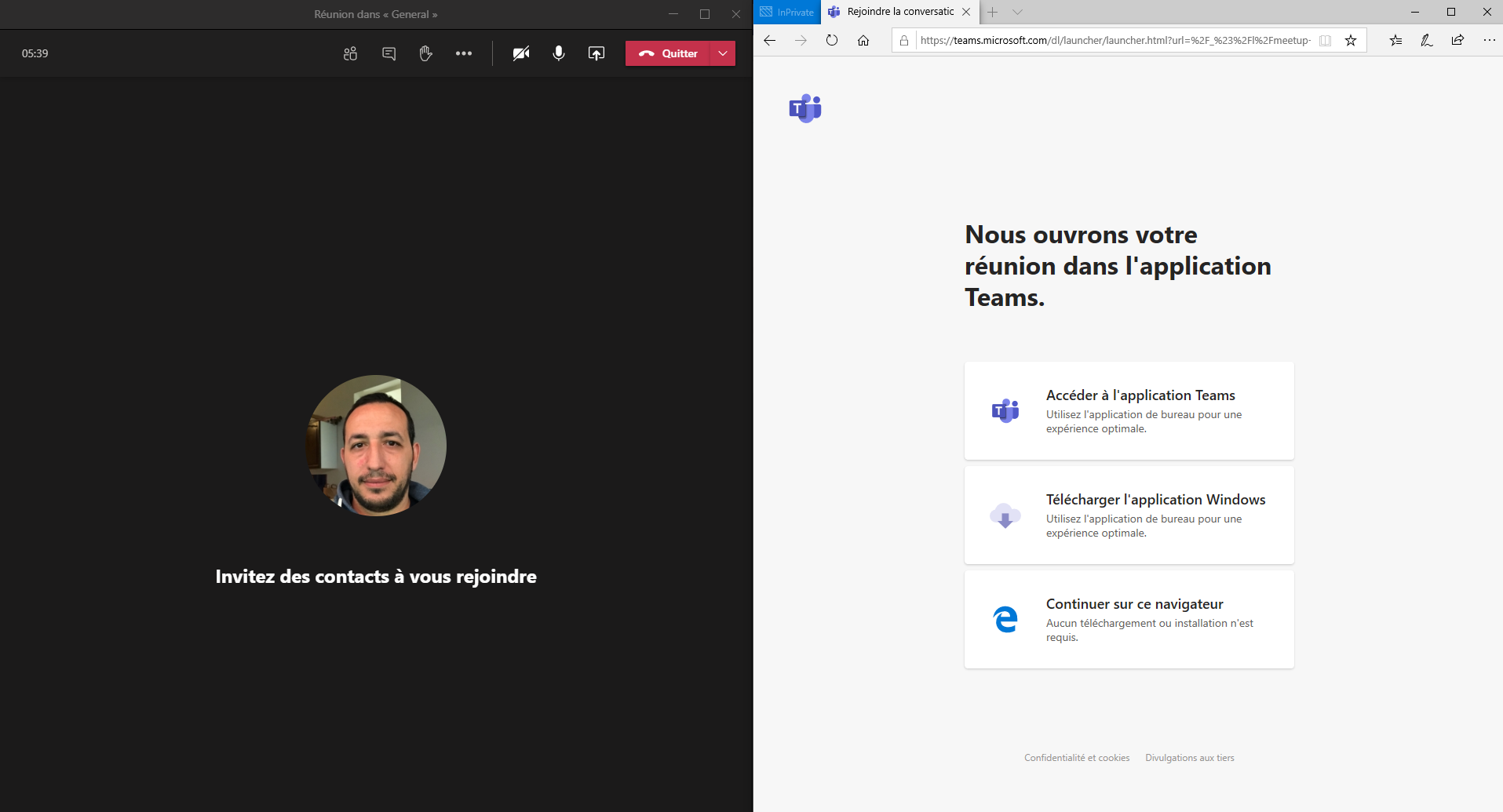
Task: Open more actions ellipsis in meeting toolbar
Action: (464, 53)
